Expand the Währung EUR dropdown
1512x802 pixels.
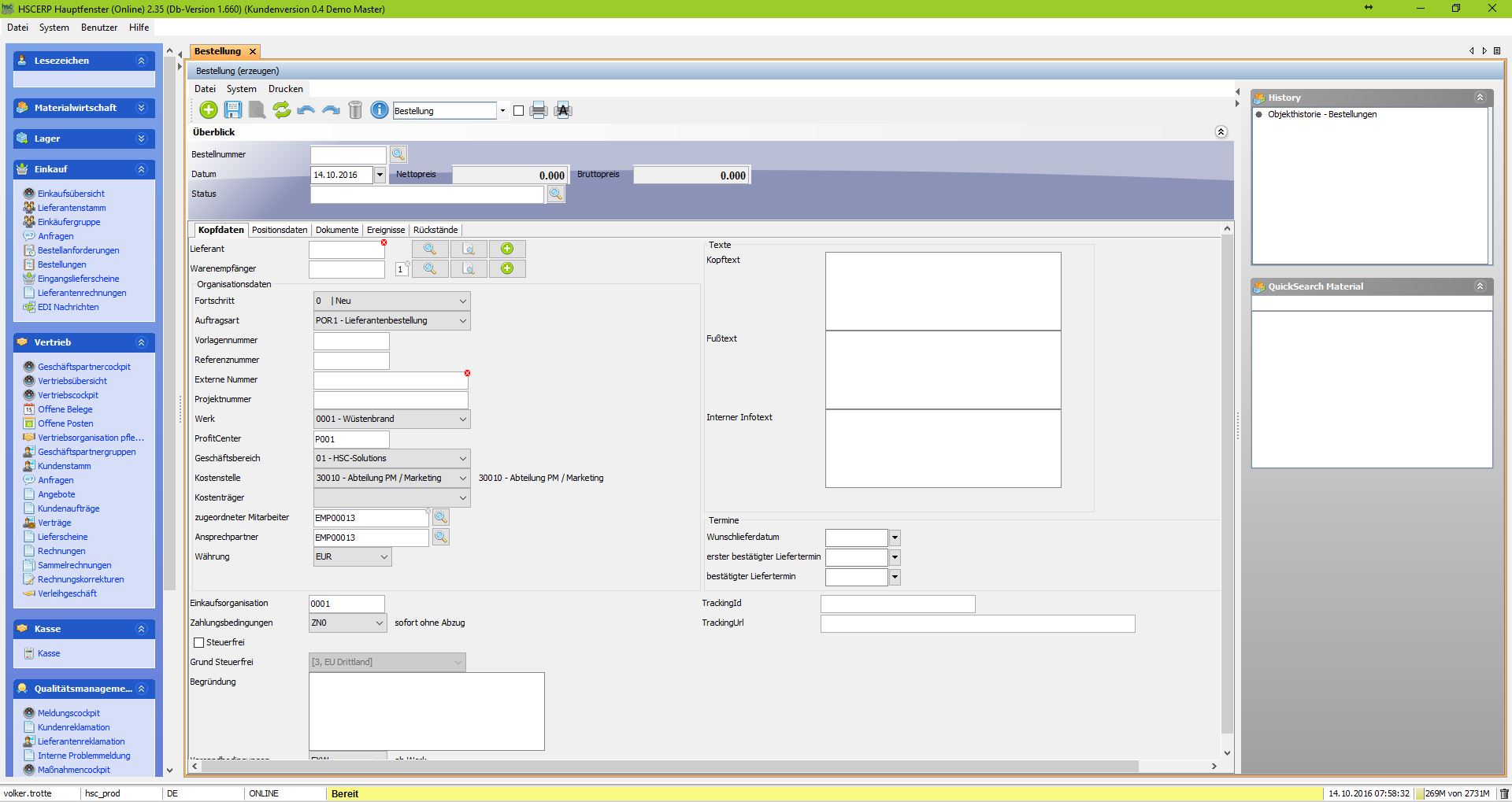point(384,556)
